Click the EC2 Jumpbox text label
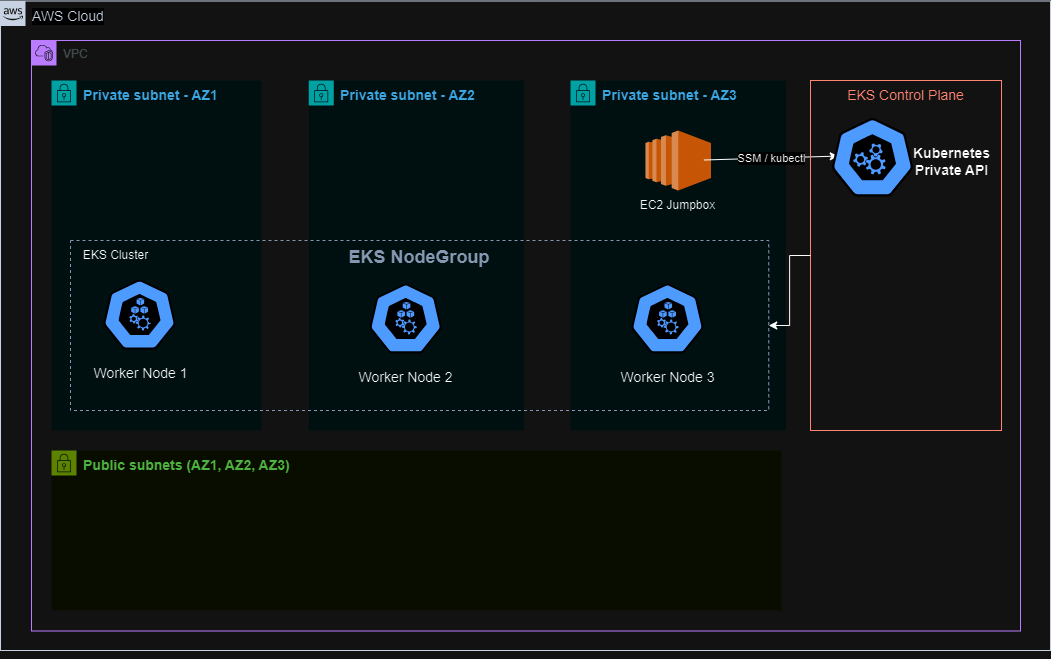Screen dimensions: 1051x659 point(677,205)
